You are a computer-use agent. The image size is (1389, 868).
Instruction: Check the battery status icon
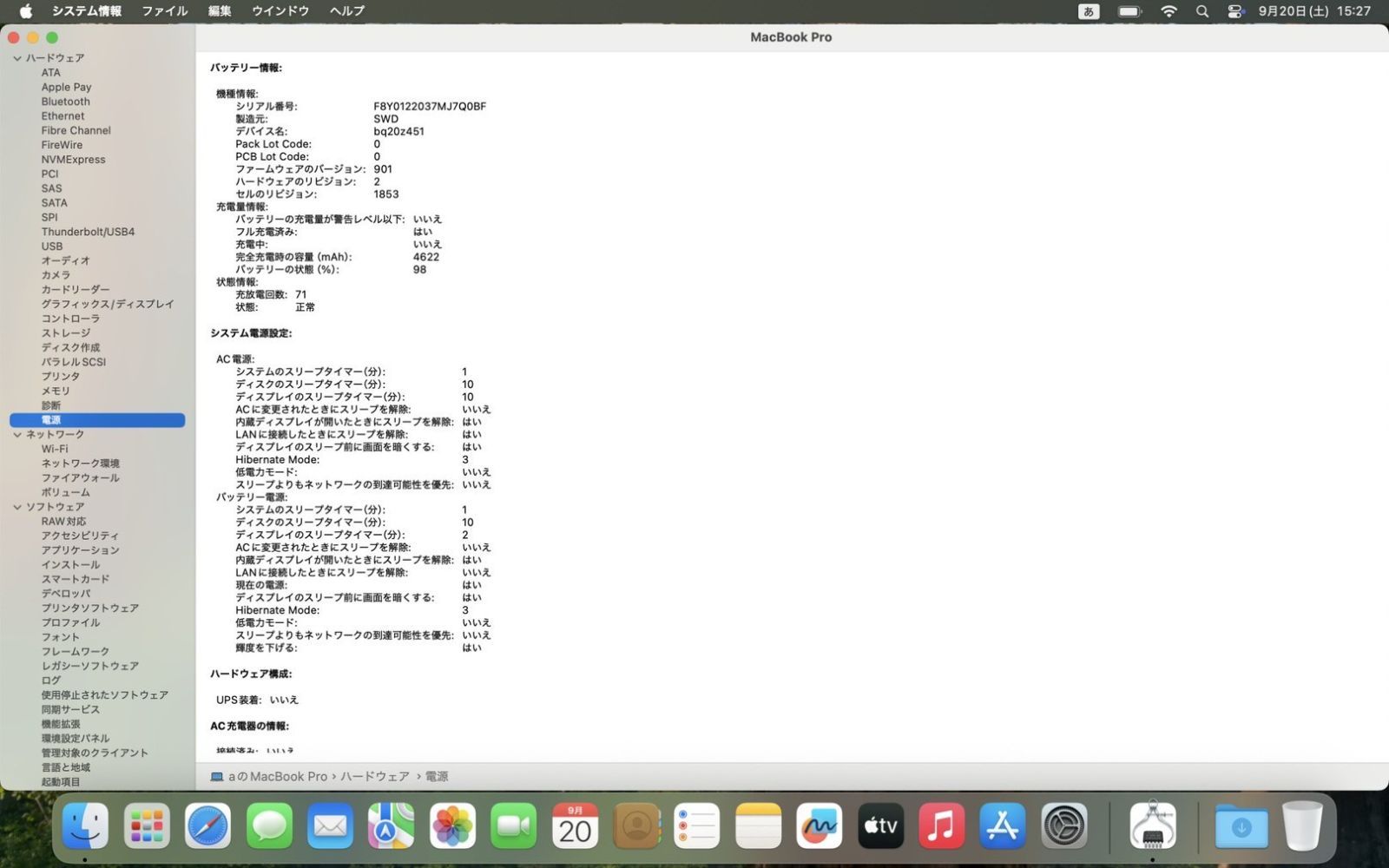[x=1129, y=11]
